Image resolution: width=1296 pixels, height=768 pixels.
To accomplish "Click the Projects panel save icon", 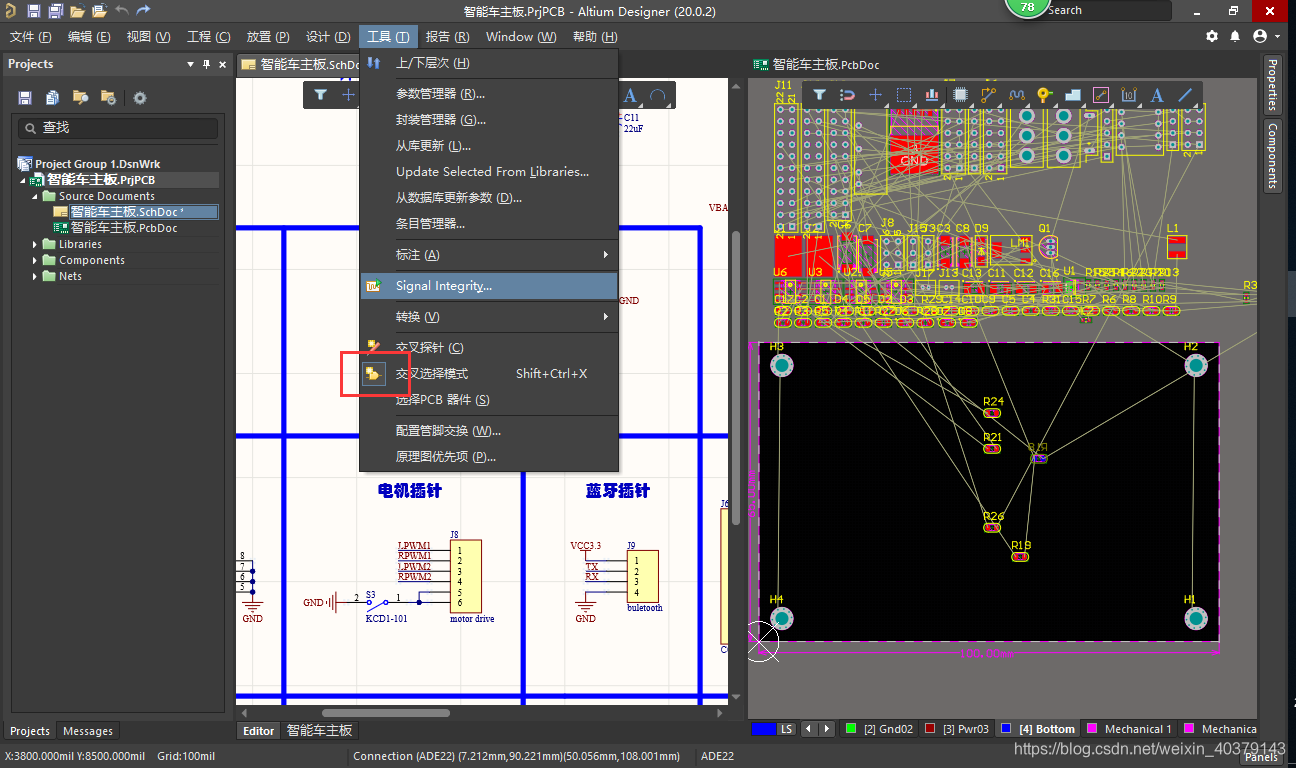I will pos(25,98).
